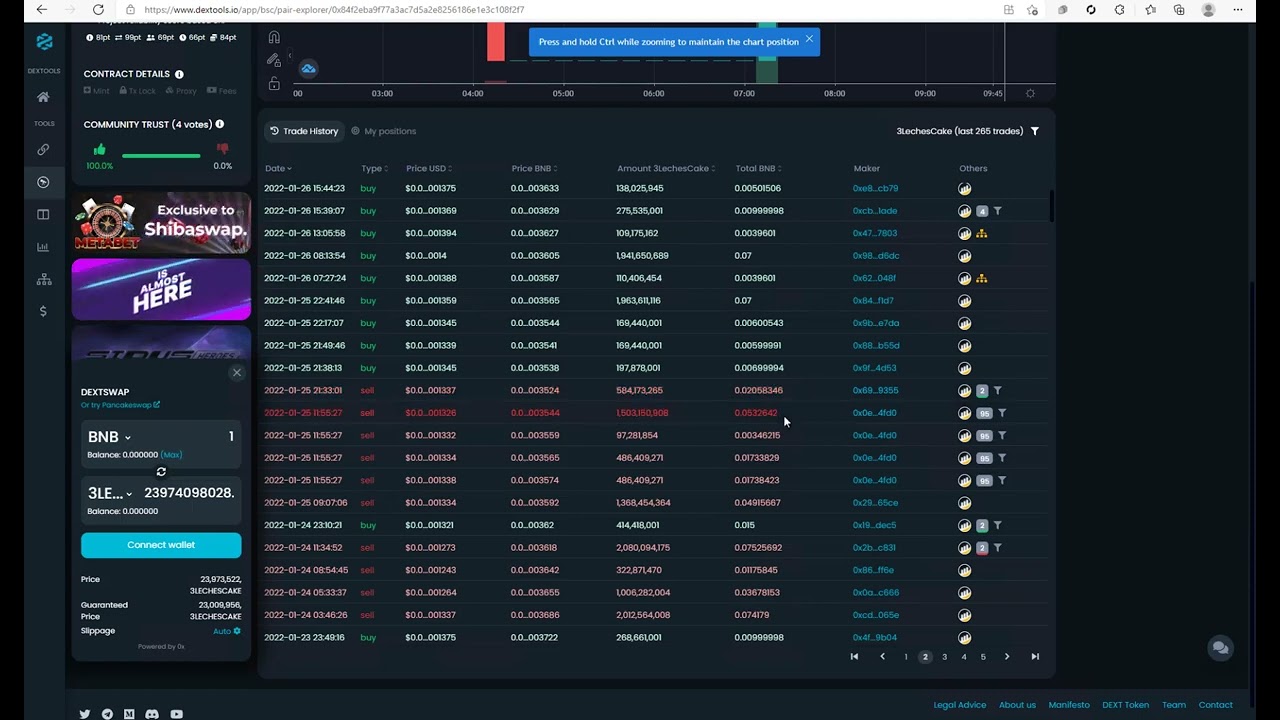Click the lock drawings pencil icon
Screen dimensions: 1280x720
coord(274,60)
